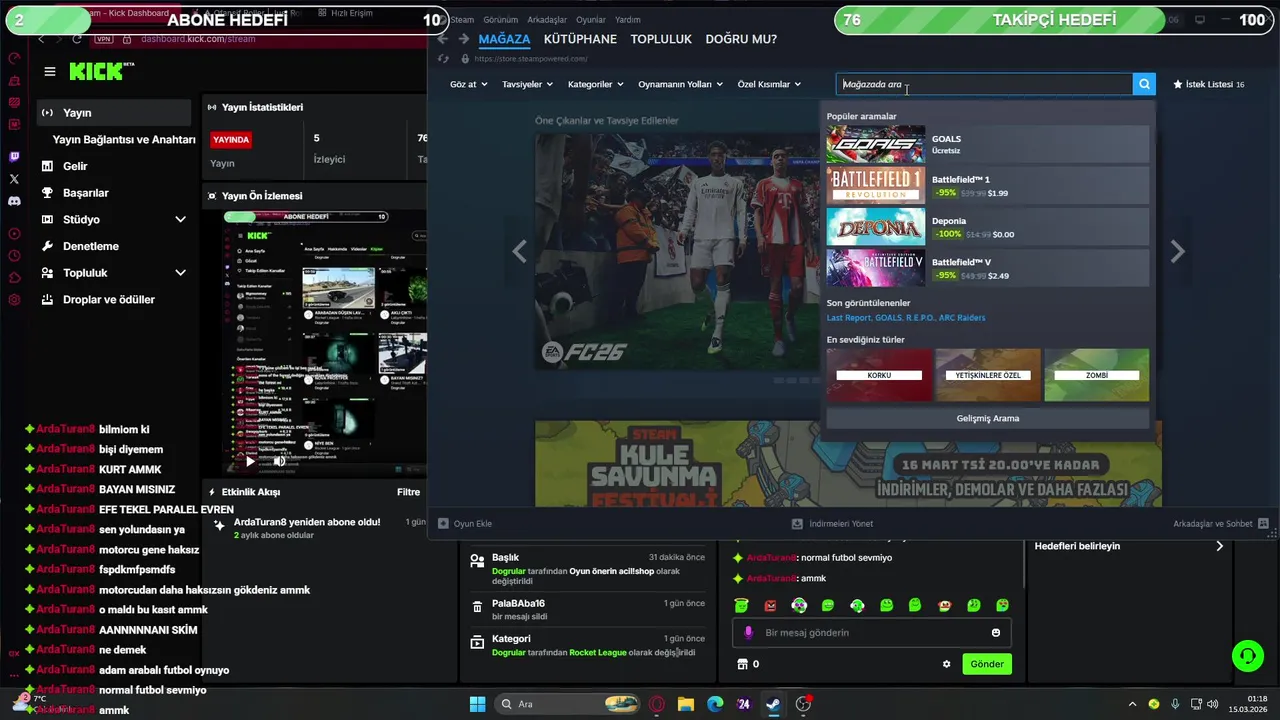Open the DOĞRU MU? profile tab
The image size is (1280, 720).
(x=741, y=39)
